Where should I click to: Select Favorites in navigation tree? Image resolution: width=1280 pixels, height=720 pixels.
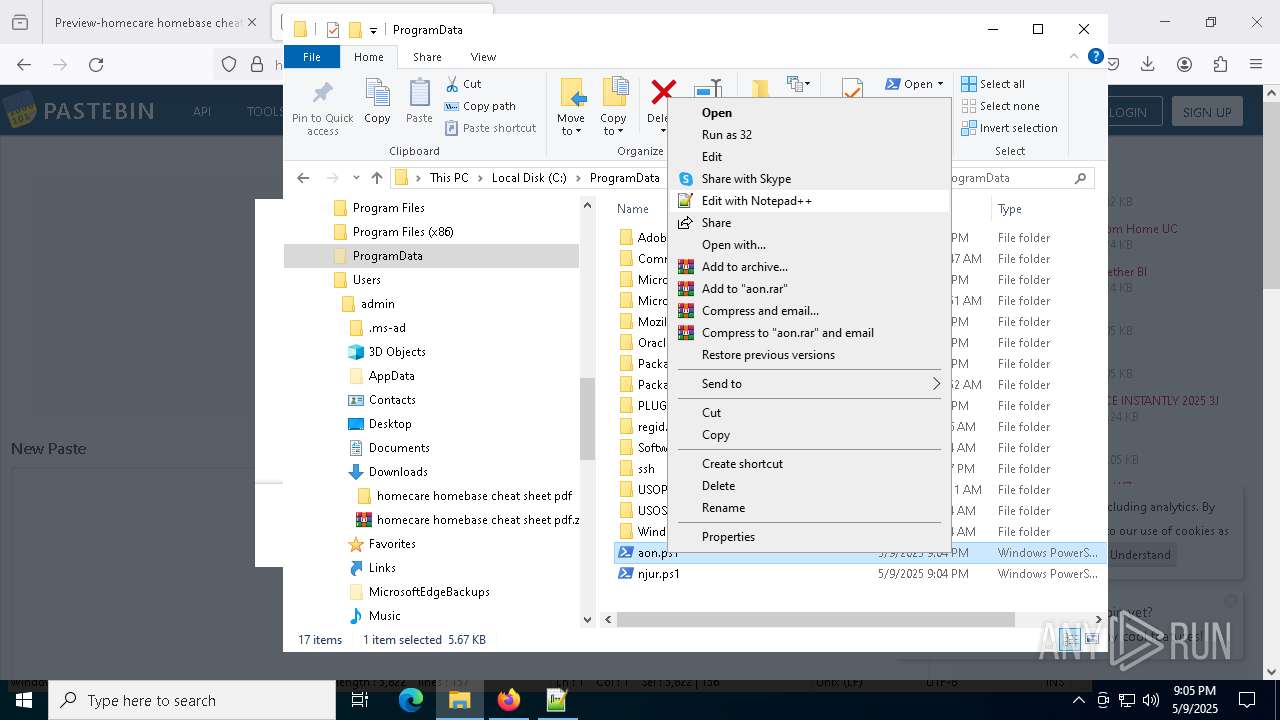[x=391, y=544]
